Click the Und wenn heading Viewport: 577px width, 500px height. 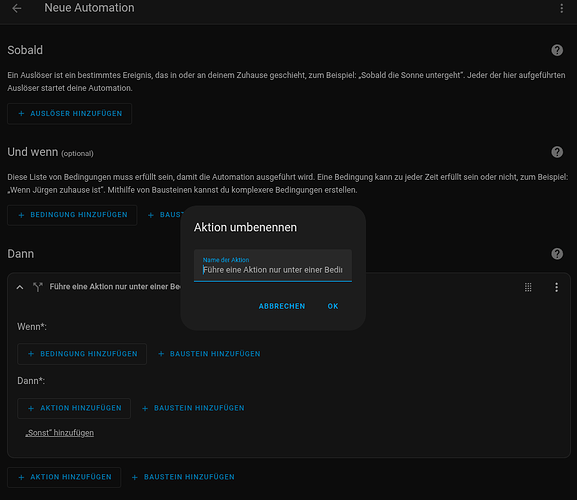click(33, 152)
